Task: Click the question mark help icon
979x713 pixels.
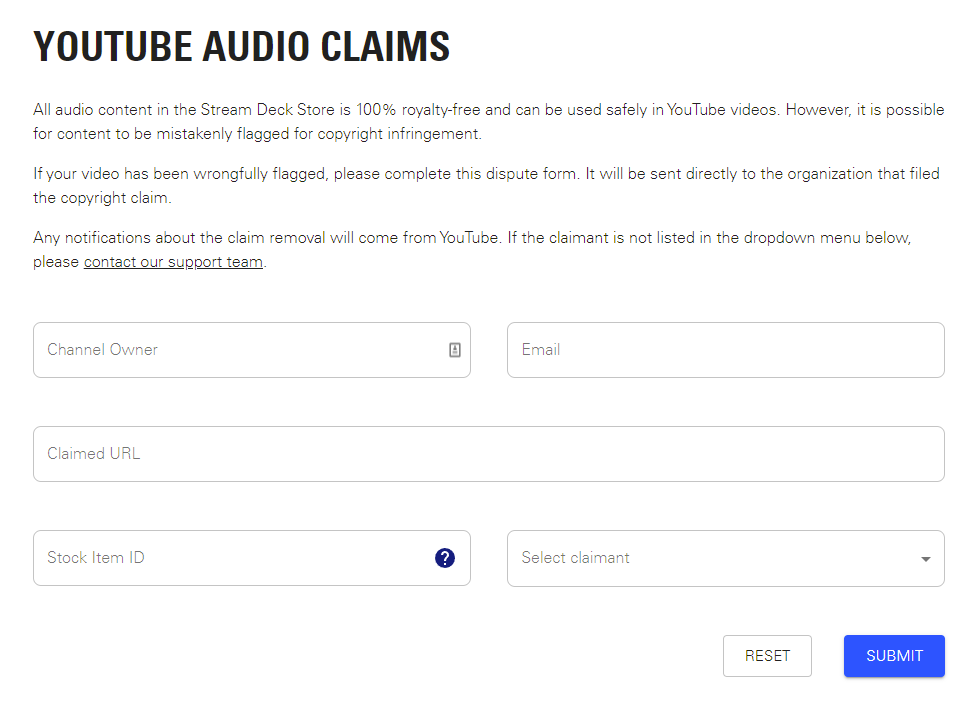Action: tap(445, 558)
